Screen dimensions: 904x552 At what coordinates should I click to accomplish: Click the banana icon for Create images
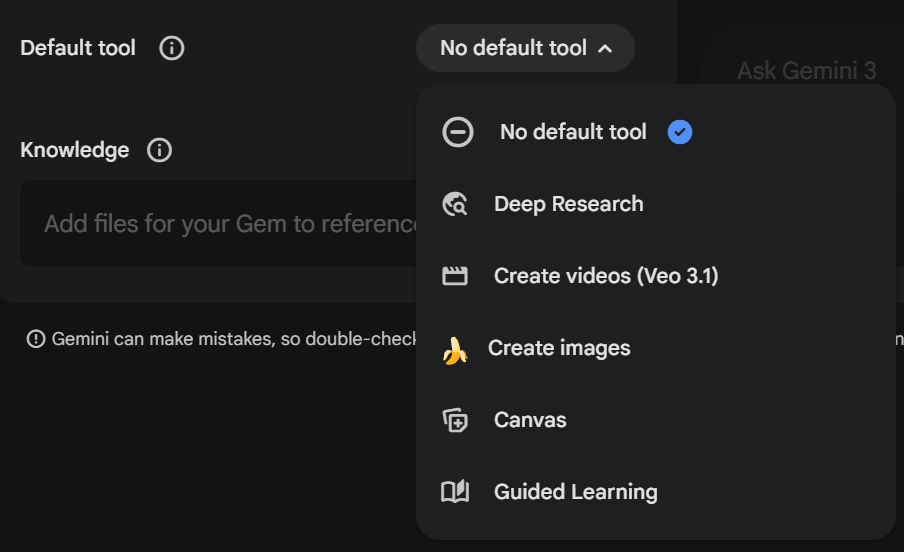454,349
